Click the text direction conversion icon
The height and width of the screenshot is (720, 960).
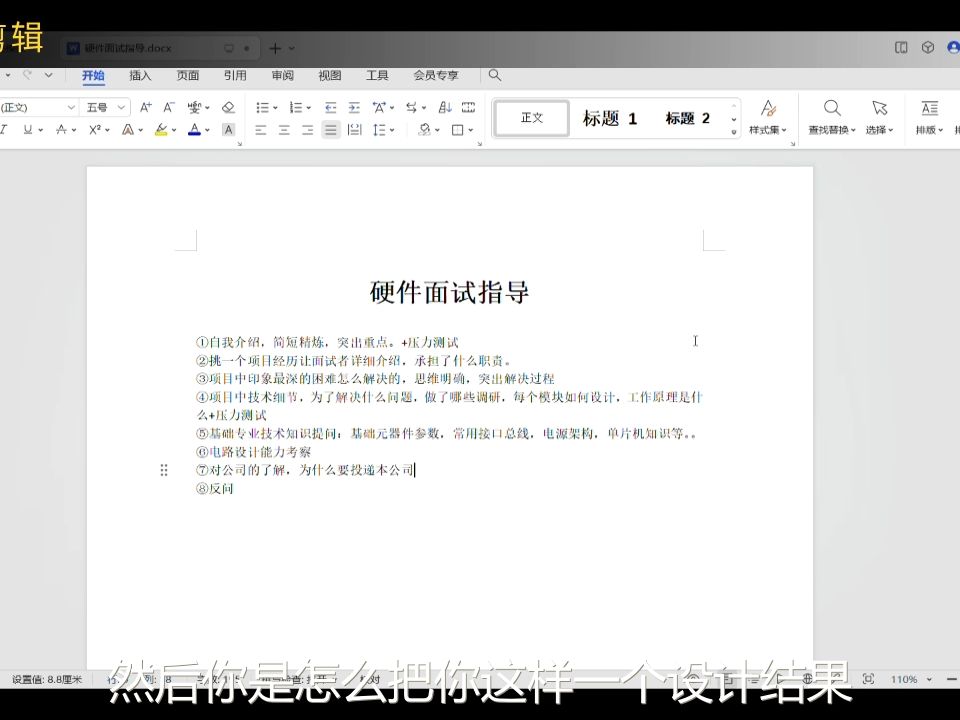coord(412,108)
